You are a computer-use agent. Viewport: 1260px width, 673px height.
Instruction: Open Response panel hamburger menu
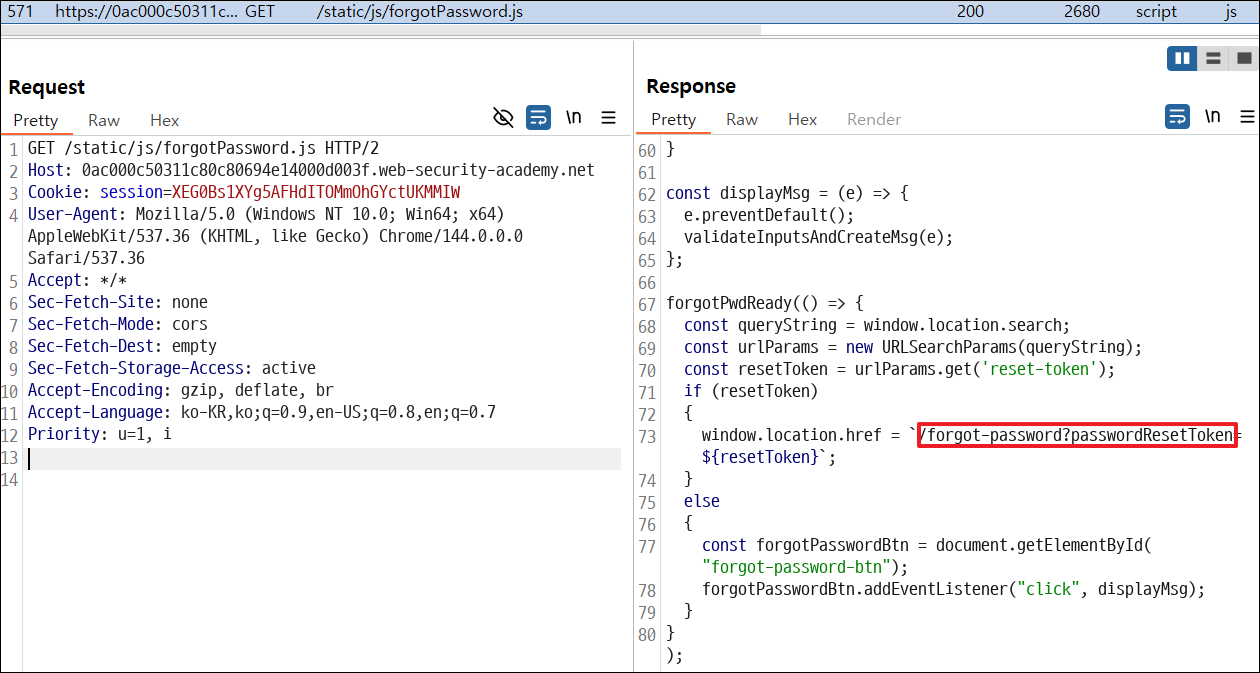[x=1247, y=117]
